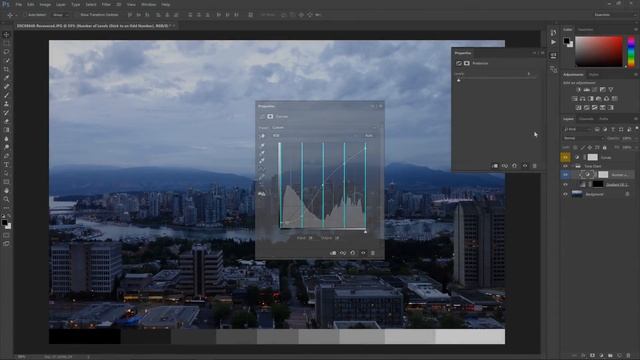640x360 pixels.
Task: Click the hue spectrum slider in Color panel
Action: (631, 52)
